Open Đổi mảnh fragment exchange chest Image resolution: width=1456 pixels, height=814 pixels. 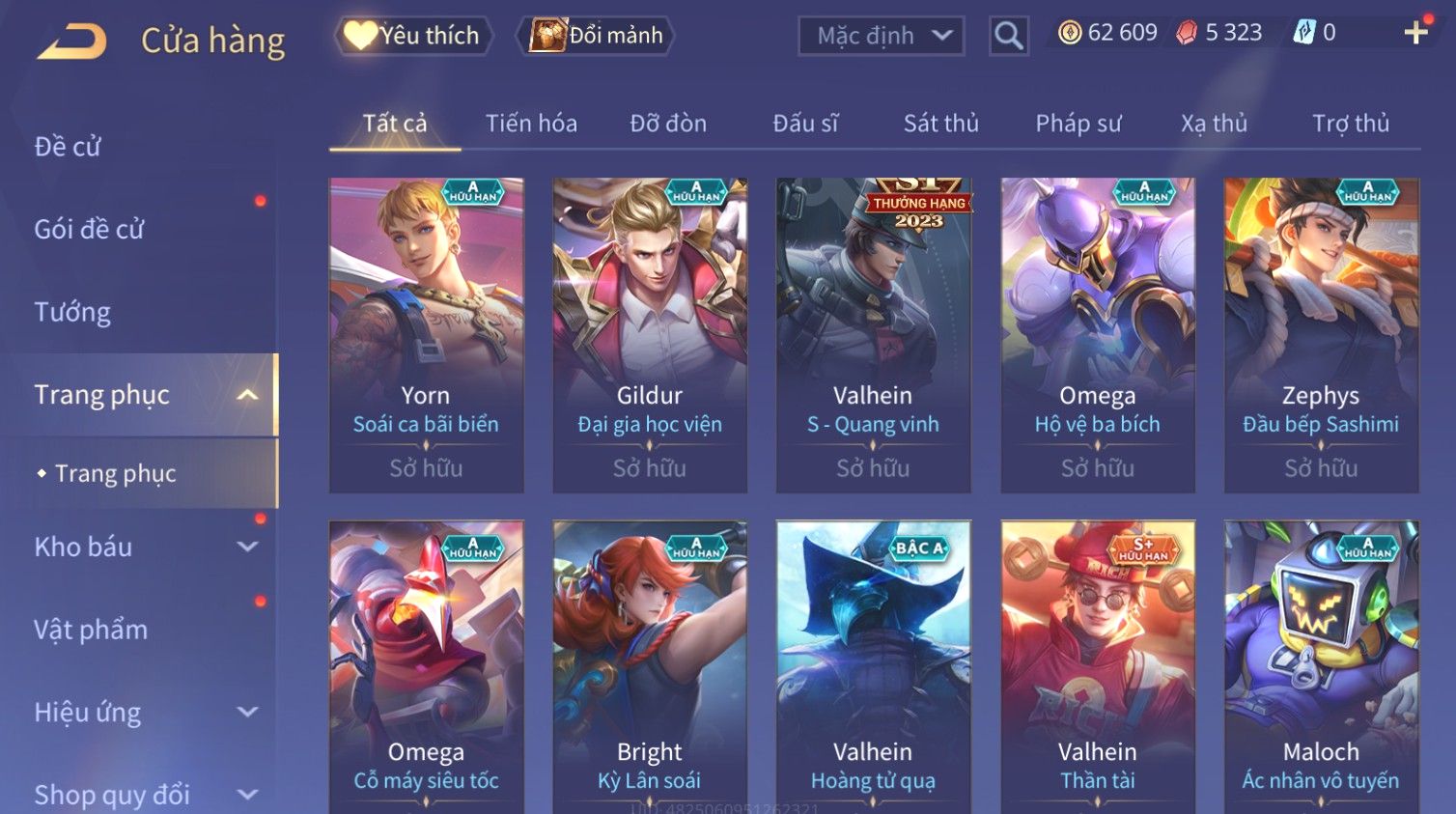pyautogui.click(x=595, y=36)
